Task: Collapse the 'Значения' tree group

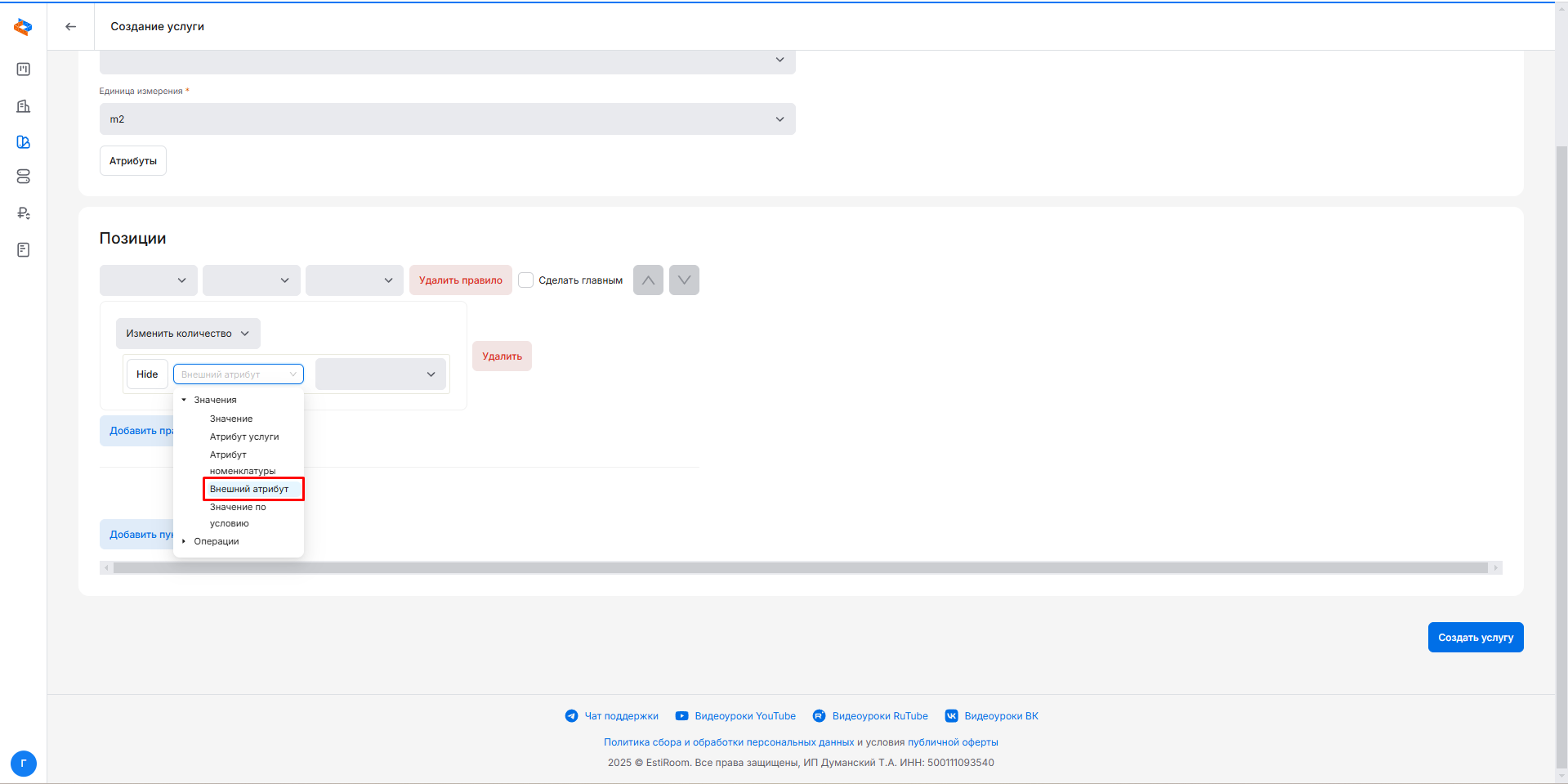Action: 184,400
